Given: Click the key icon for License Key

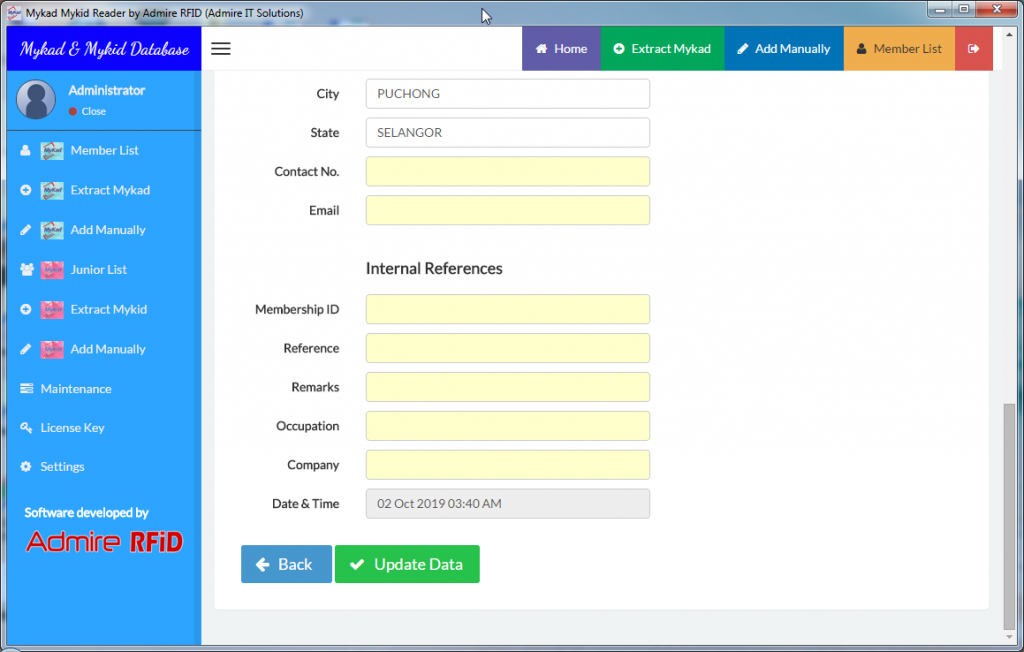Looking at the screenshot, I should (x=26, y=428).
